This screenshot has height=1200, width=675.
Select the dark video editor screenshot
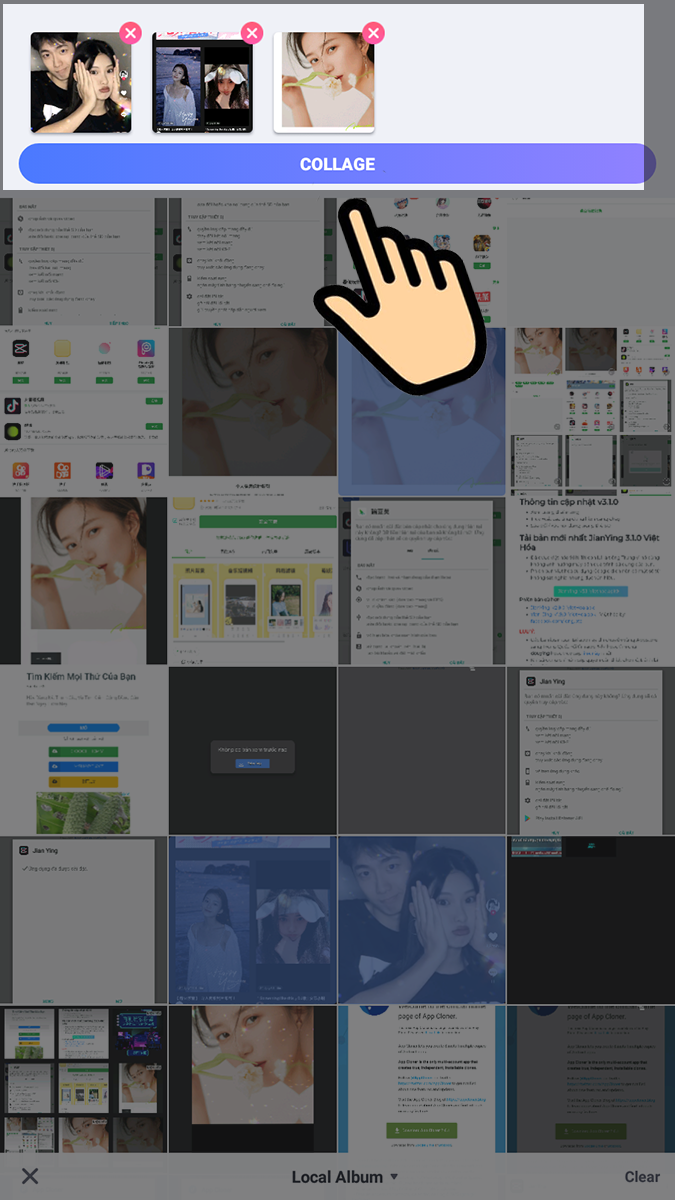pyautogui.click(x=591, y=920)
